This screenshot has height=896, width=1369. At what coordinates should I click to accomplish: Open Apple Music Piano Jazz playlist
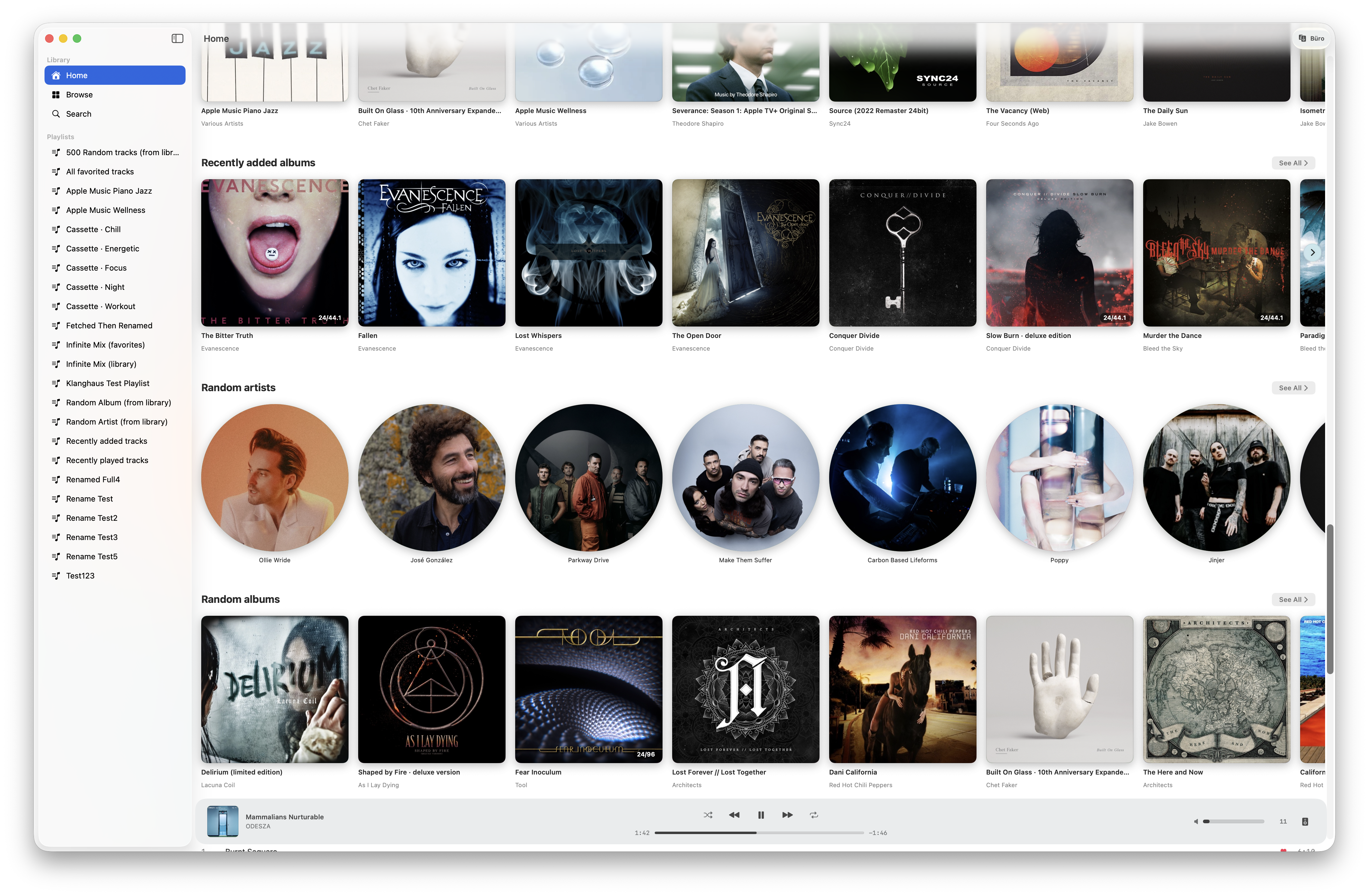(x=115, y=191)
